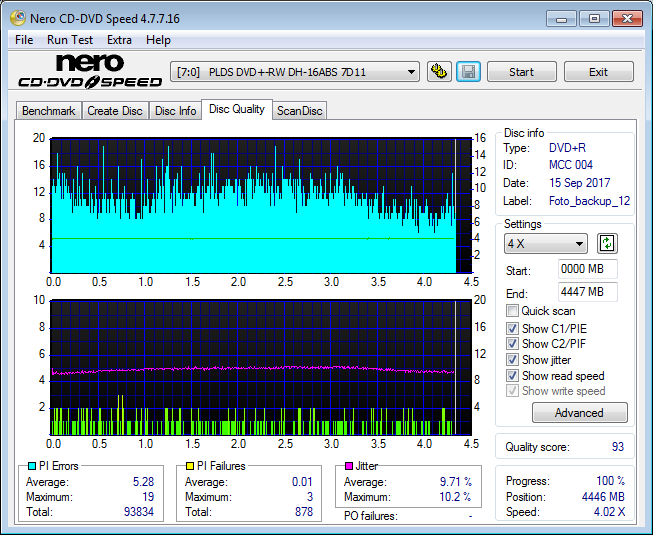Click the greyed Show write speed checkbox
Viewport: 653px width, 535px height.
tap(512, 391)
